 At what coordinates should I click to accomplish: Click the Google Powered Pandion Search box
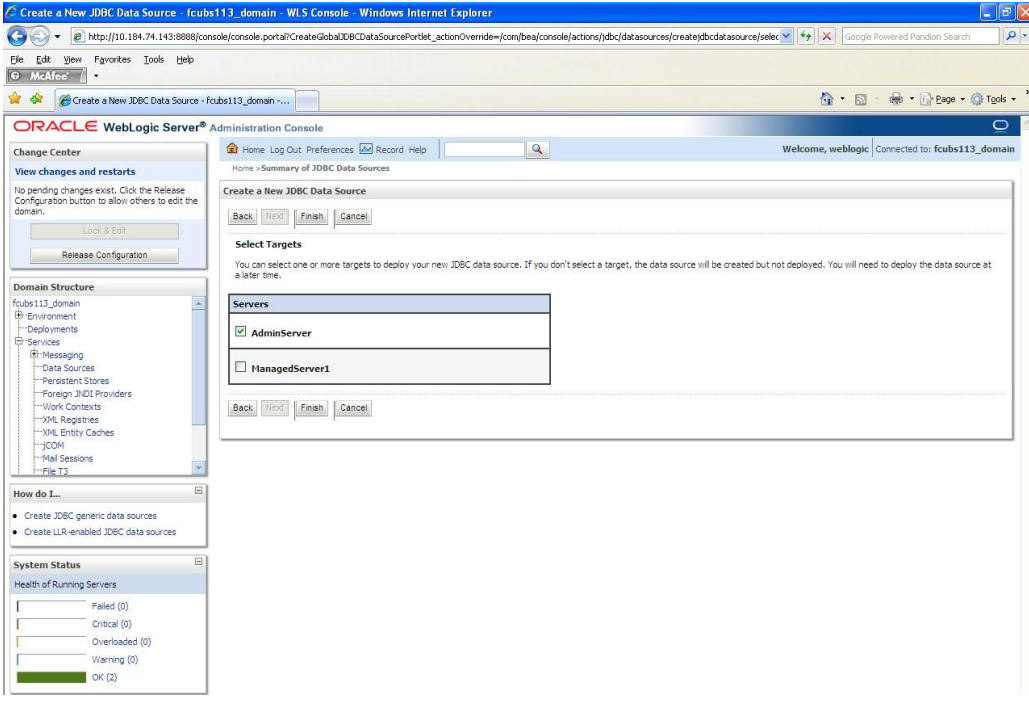[x=920, y=37]
